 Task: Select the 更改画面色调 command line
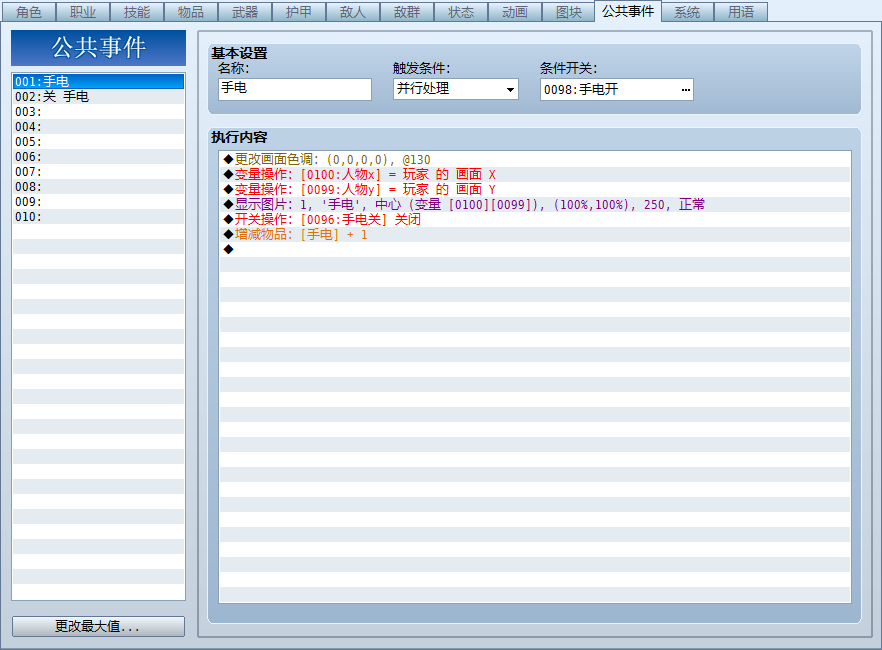(535, 160)
